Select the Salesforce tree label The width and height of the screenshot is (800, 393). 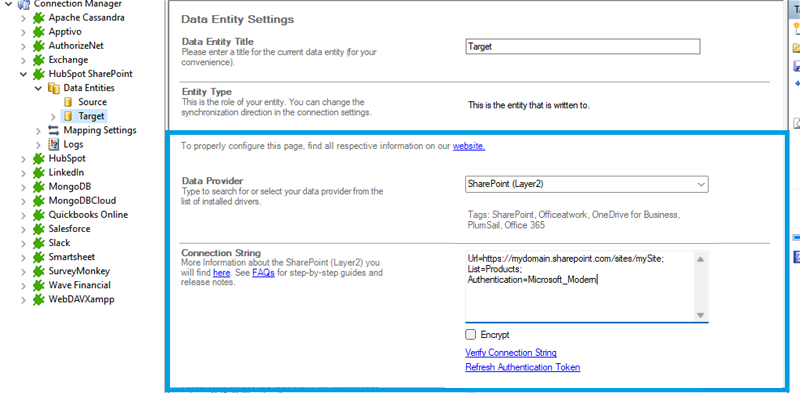pyautogui.click(x=69, y=229)
